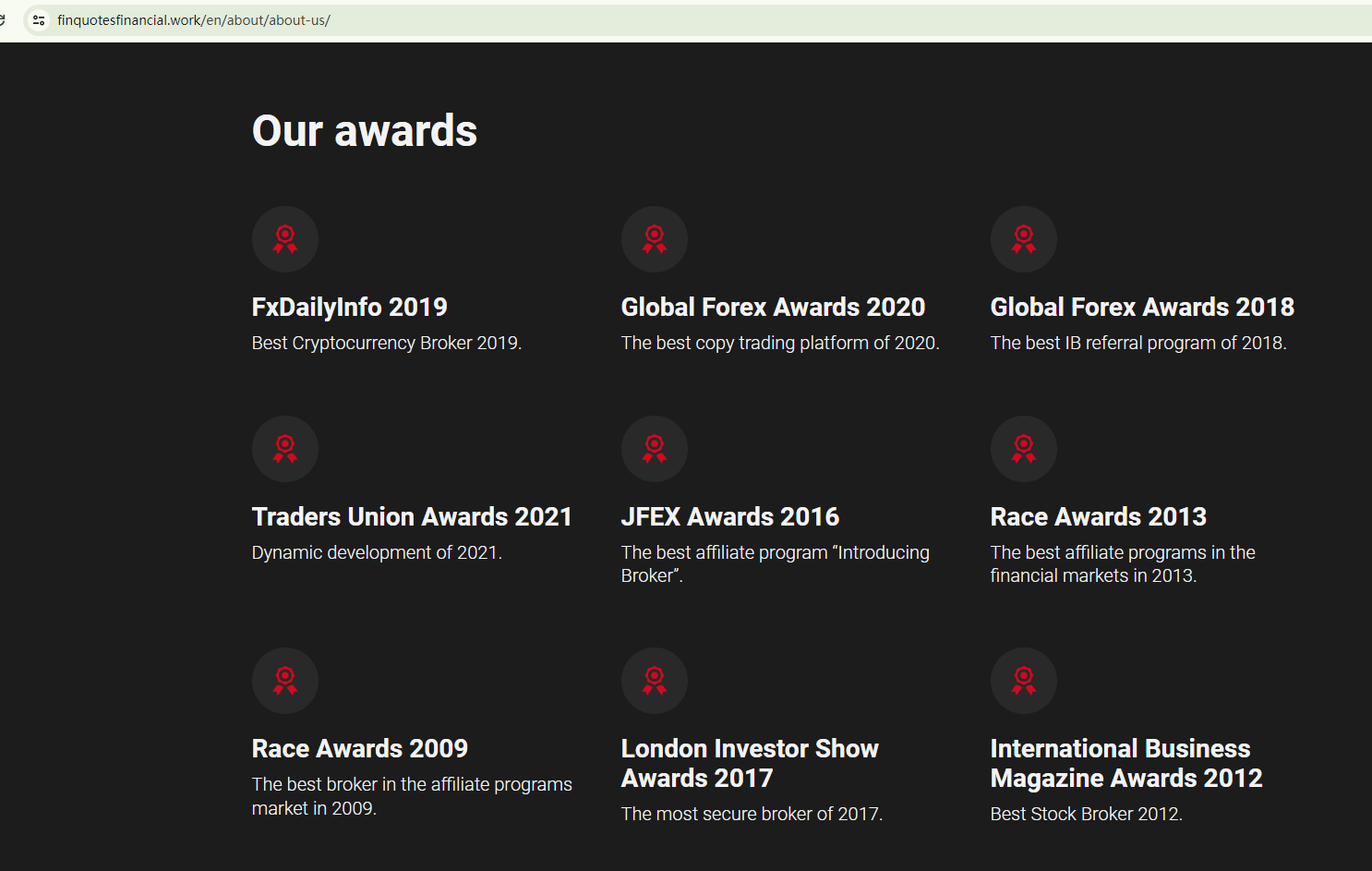Select the 'Race Awards 2009' title
Image resolution: width=1372 pixels, height=871 pixels.
point(360,748)
